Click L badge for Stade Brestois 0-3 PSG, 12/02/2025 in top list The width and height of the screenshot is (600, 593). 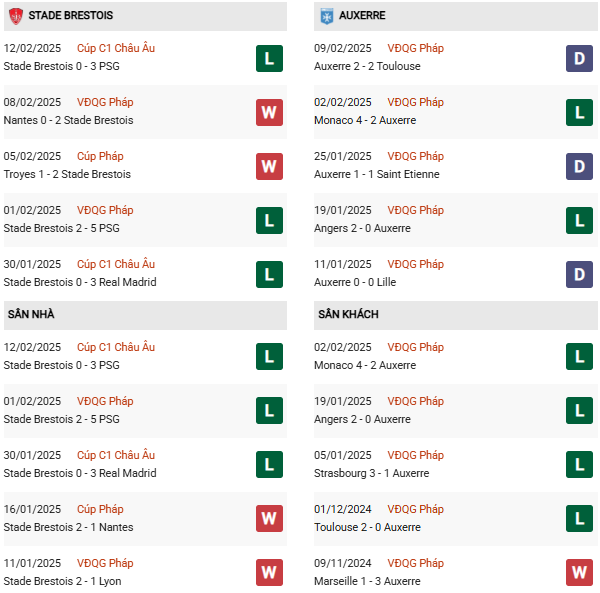[269, 58]
